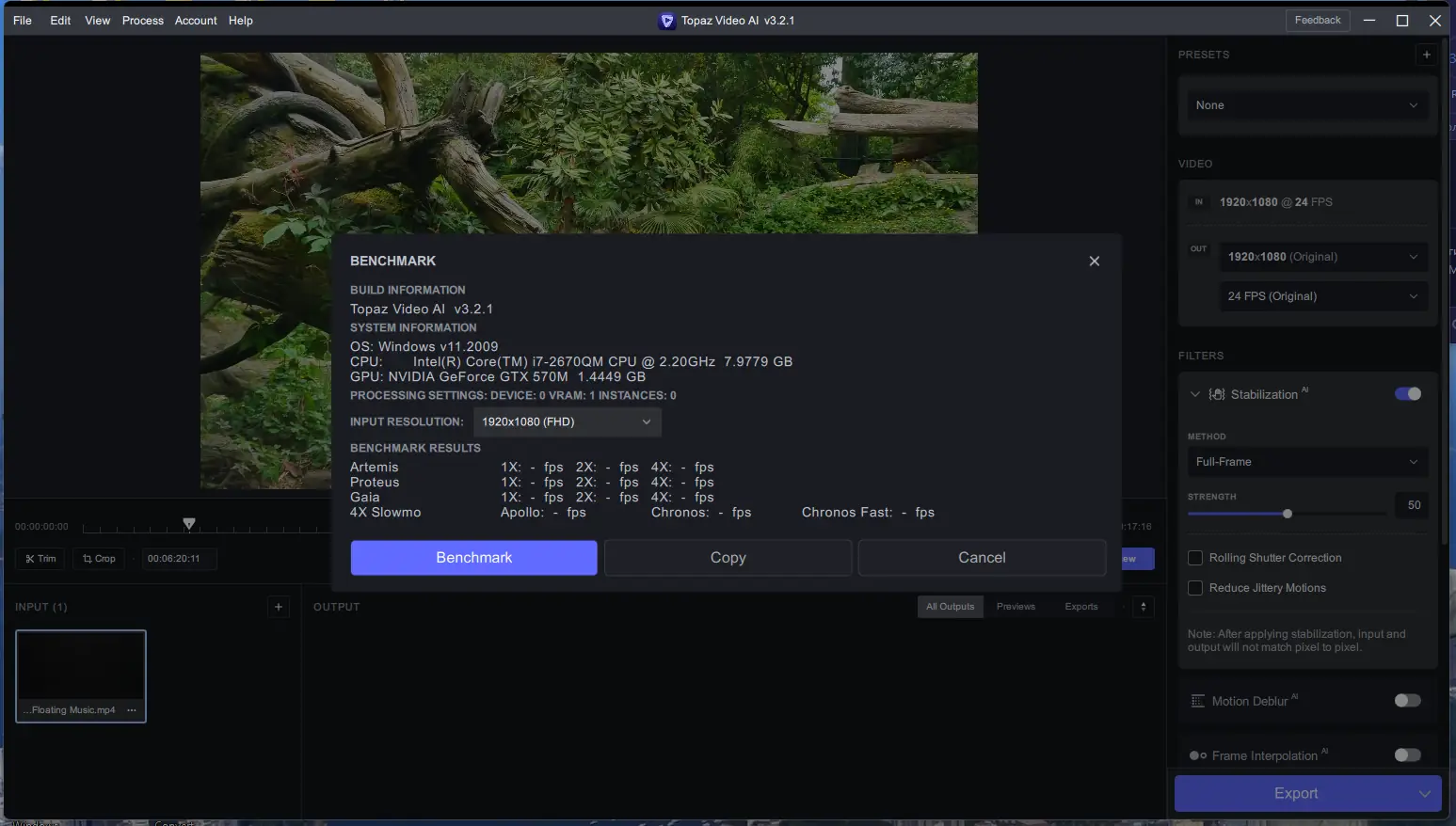Click the 4X Slowmo benchmark row label
Image resolution: width=1456 pixels, height=826 pixels.
386,513
